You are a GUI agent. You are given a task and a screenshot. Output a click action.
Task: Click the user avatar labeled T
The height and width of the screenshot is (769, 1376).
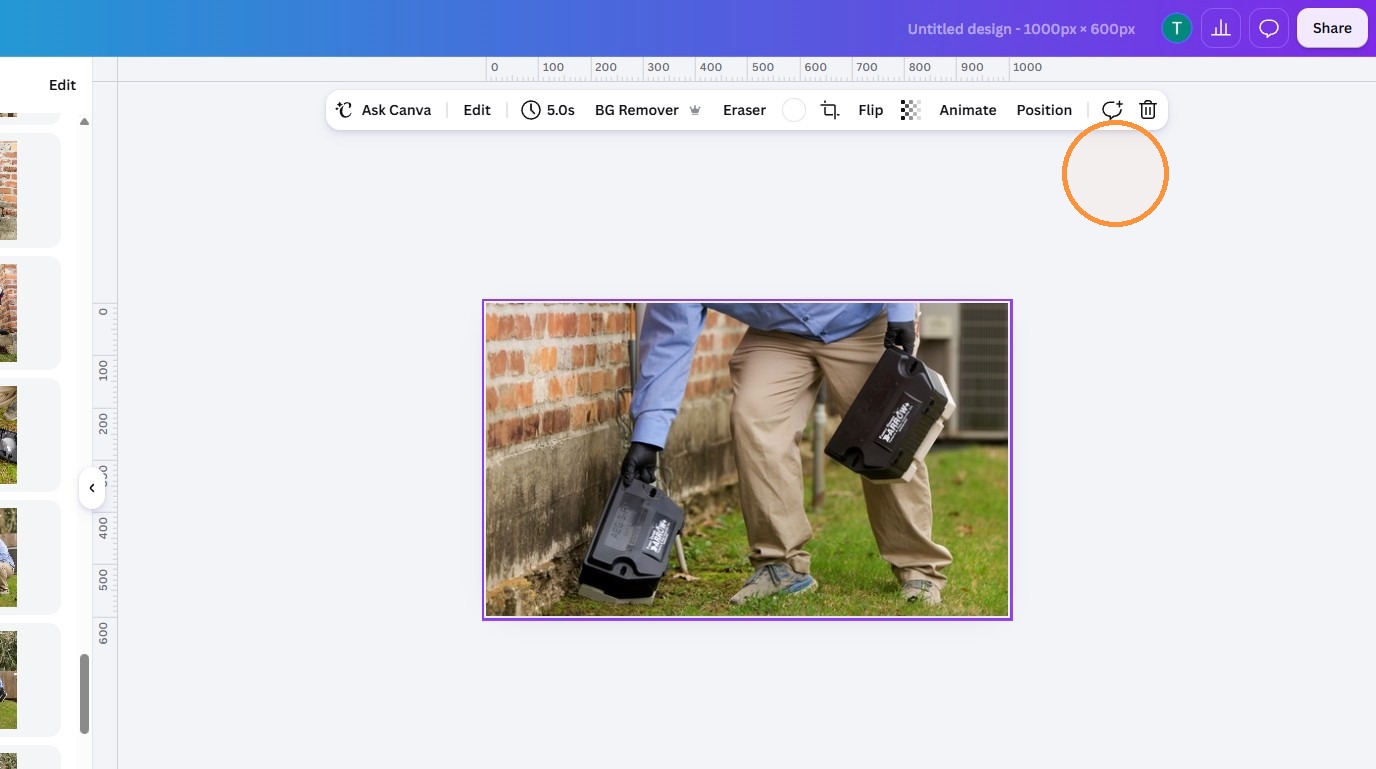(1177, 28)
